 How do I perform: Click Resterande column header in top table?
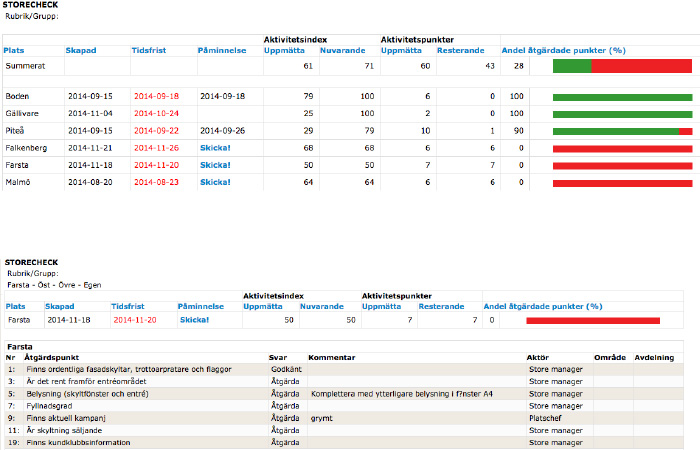coord(460,50)
